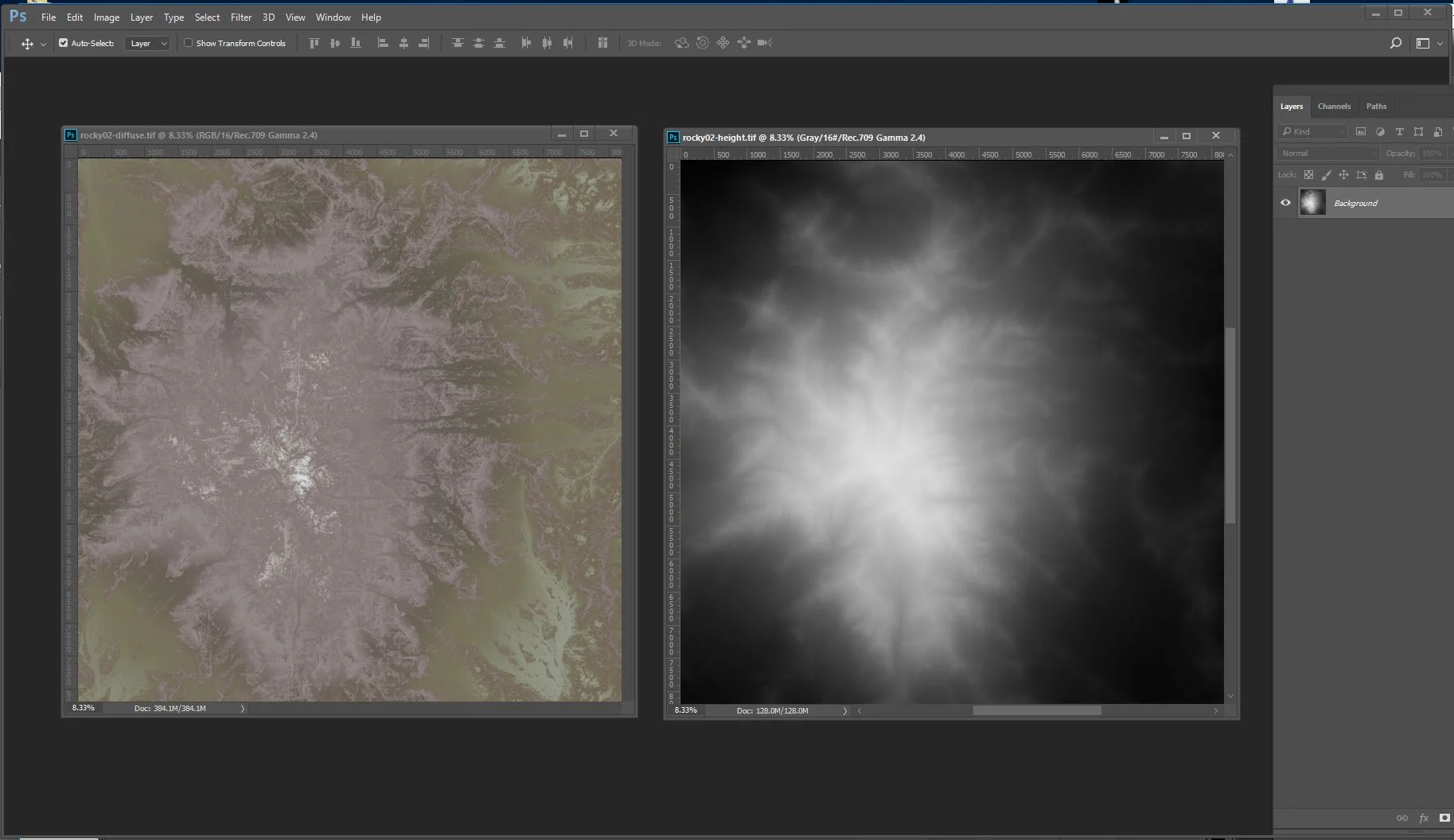Viewport: 1454px width, 840px height.
Task: Click Add layer style fx icon
Action: point(1424,818)
